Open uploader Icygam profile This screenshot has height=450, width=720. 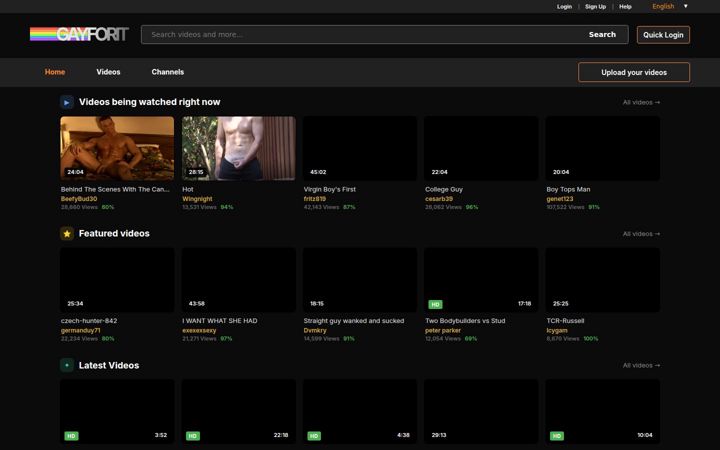click(557, 331)
